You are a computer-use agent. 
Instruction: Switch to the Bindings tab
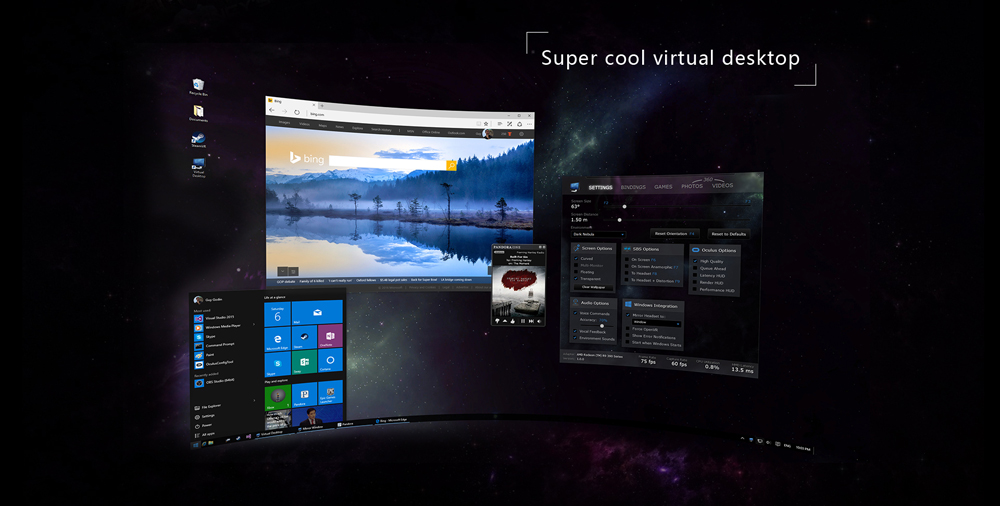[x=633, y=187]
